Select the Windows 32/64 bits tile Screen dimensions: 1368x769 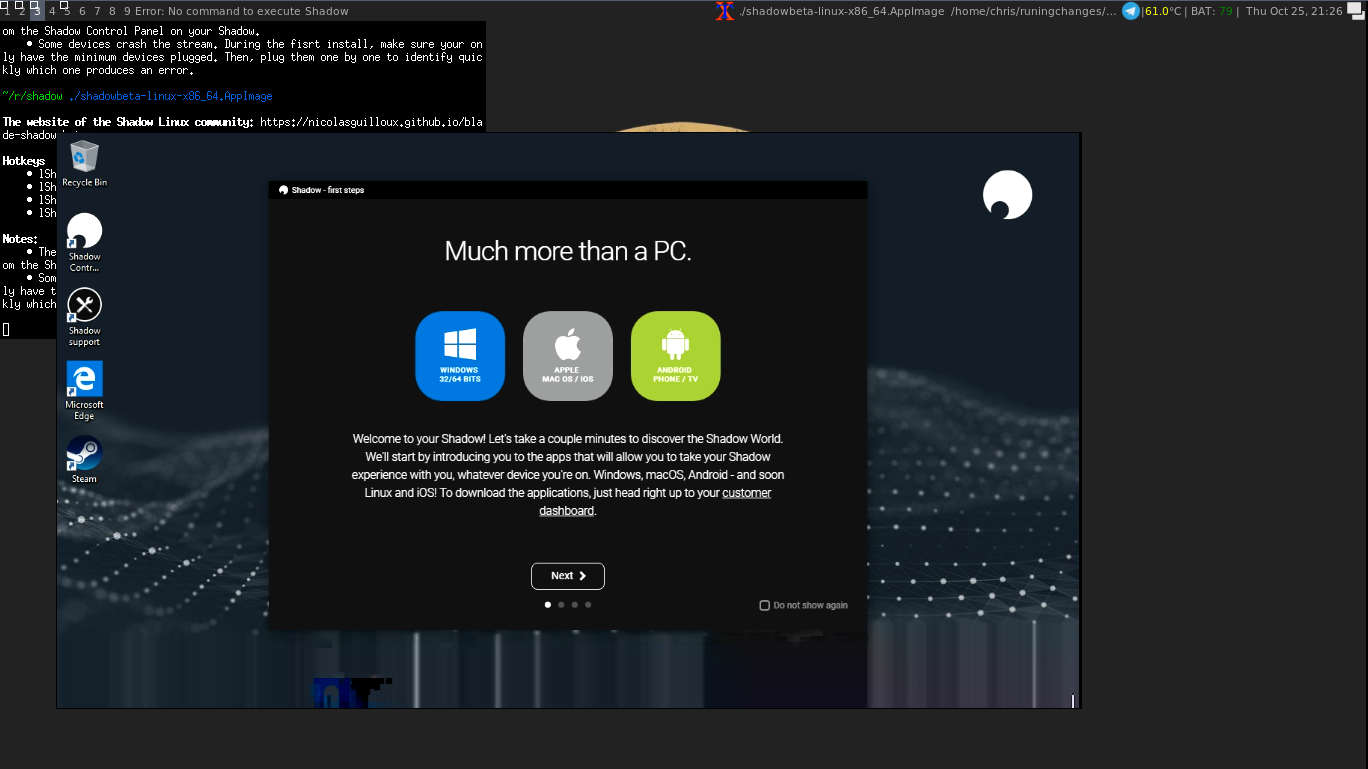(x=460, y=356)
